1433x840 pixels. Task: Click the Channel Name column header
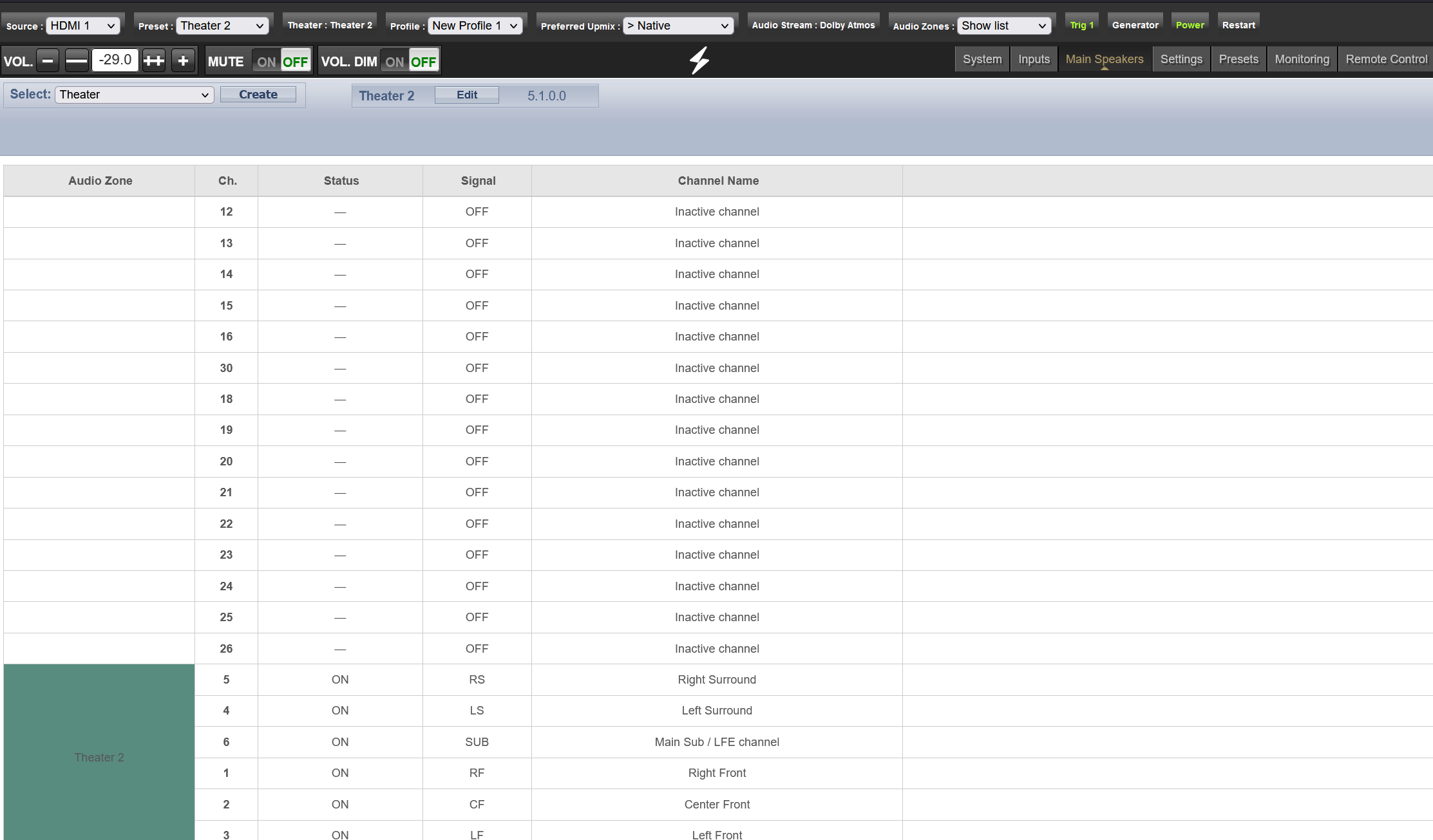click(x=717, y=181)
